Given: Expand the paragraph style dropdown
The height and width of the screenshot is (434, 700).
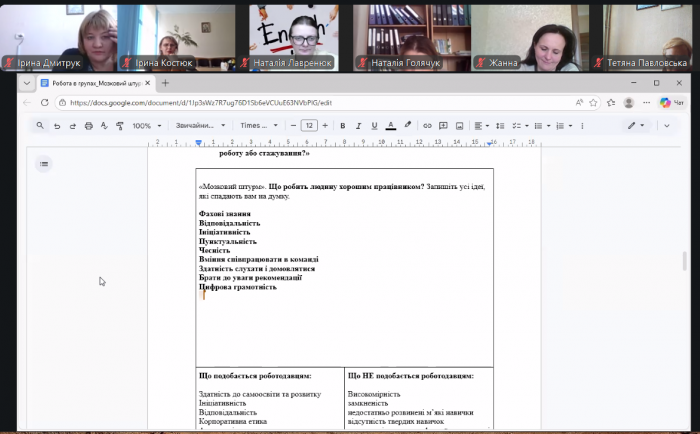Looking at the screenshot, I should point(200,126).
